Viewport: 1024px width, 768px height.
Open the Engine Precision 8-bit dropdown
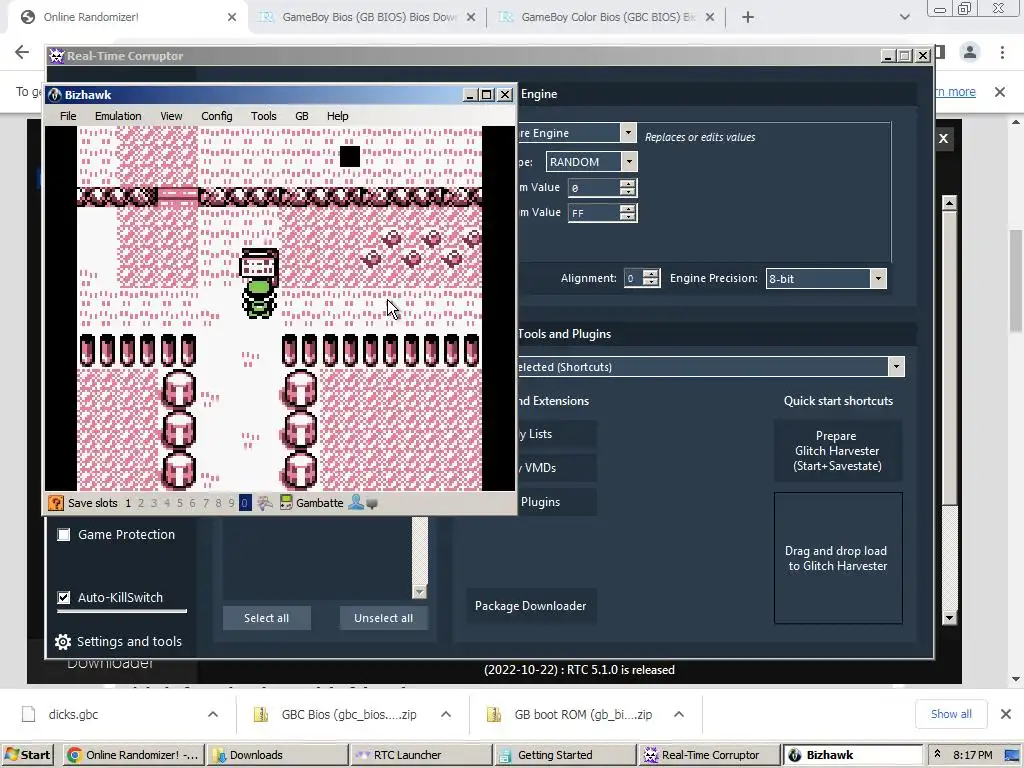coord(878,278)
